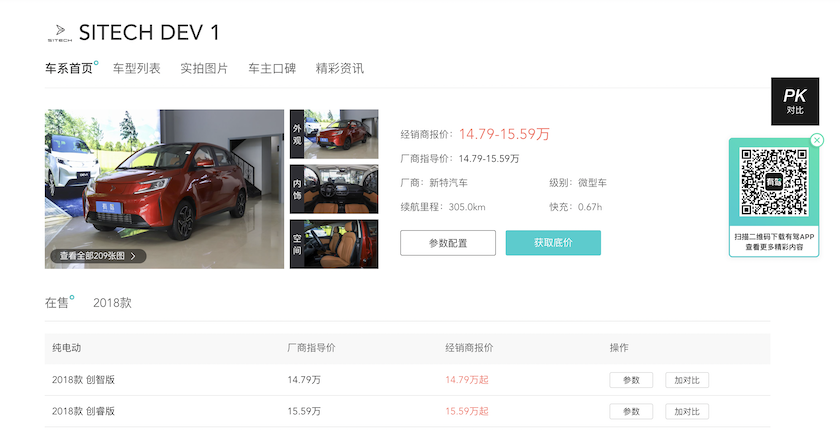
Task: Open the PK 对比 compare panel
Action: click(x=795, y=101)
